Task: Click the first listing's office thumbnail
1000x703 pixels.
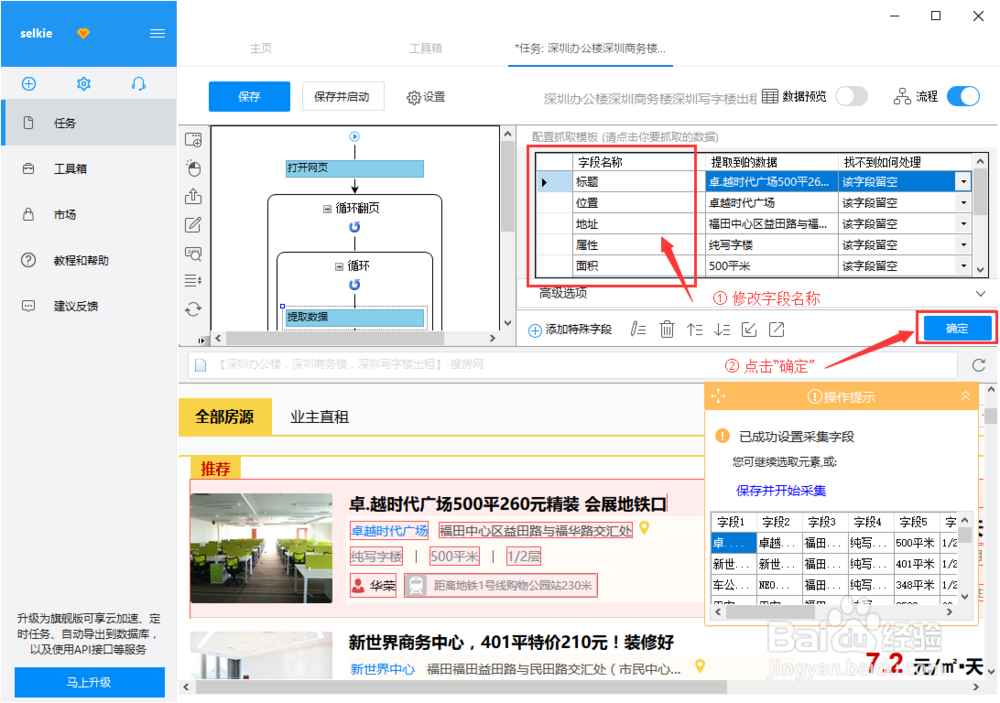Action: point(261,548)
